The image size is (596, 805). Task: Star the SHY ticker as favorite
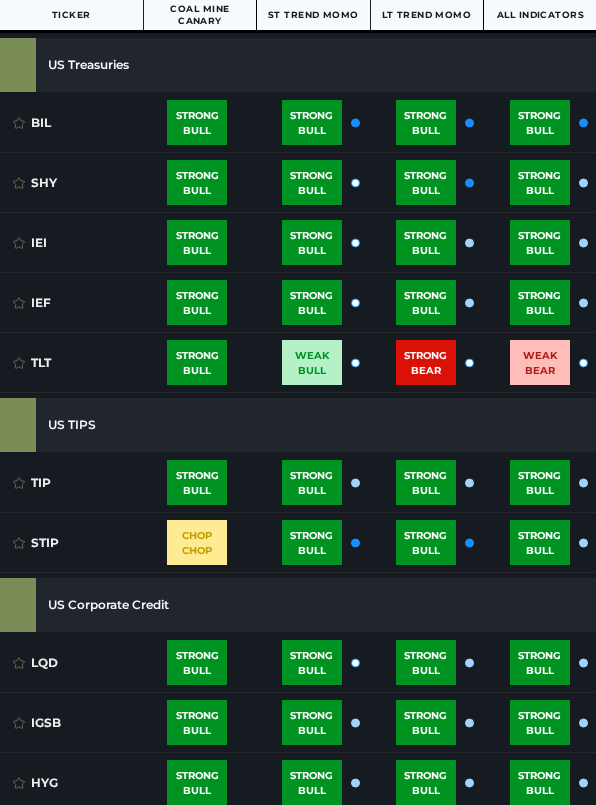(19, 183)
